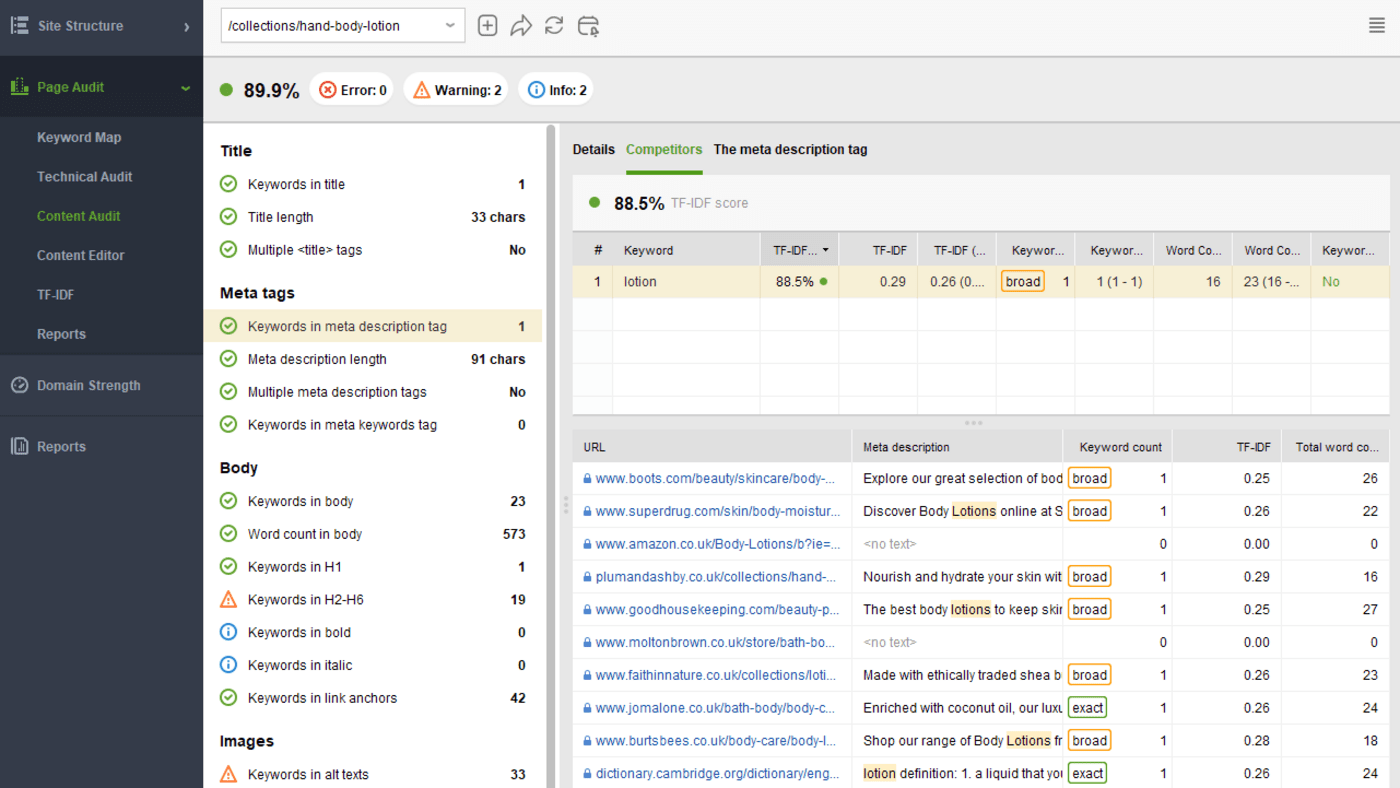Click the refresh audit icon
This screenshot has width=1400, height=788.
tap(555, 25)
